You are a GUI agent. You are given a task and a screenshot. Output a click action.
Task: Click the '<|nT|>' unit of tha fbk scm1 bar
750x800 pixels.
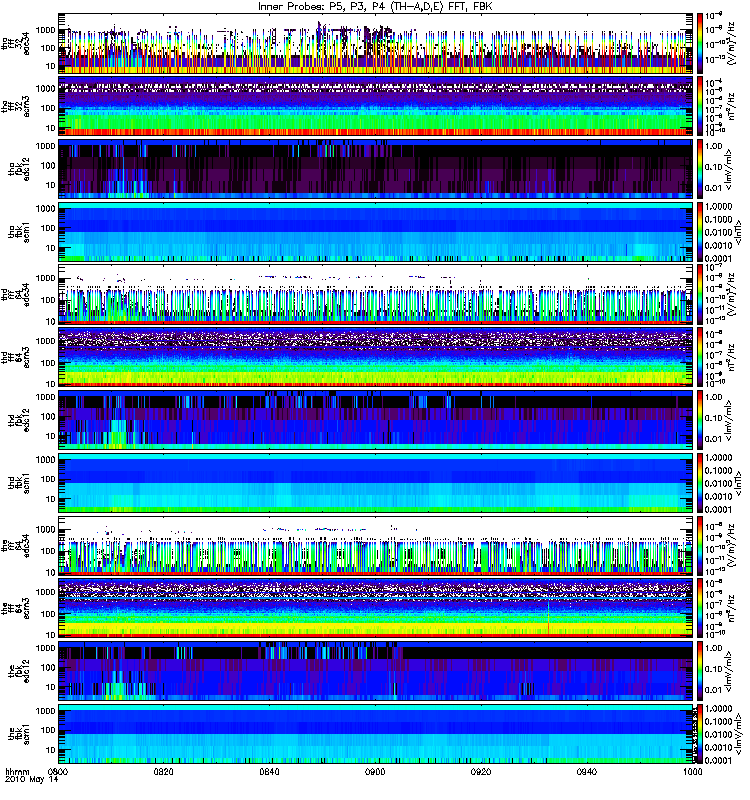[x=738, y=232]
